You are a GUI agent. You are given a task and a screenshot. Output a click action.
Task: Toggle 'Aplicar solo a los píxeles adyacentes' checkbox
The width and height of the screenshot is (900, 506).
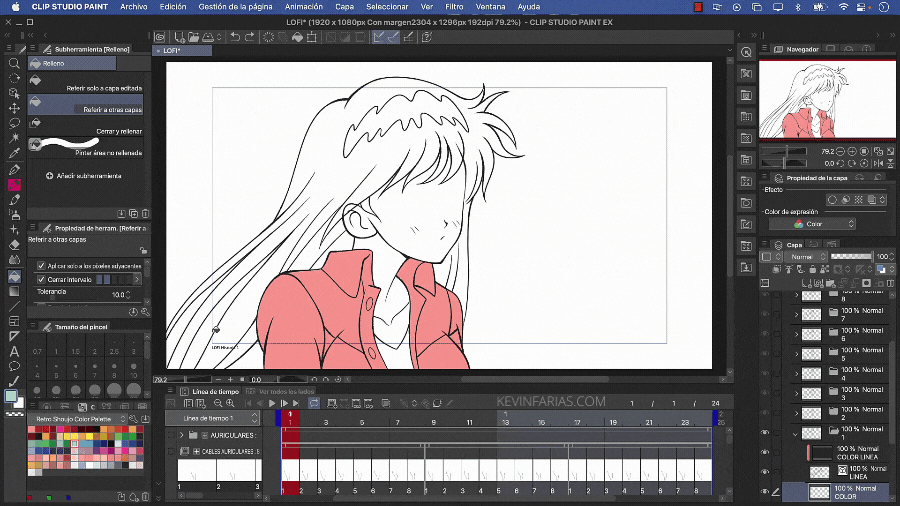tap(41, 265)
